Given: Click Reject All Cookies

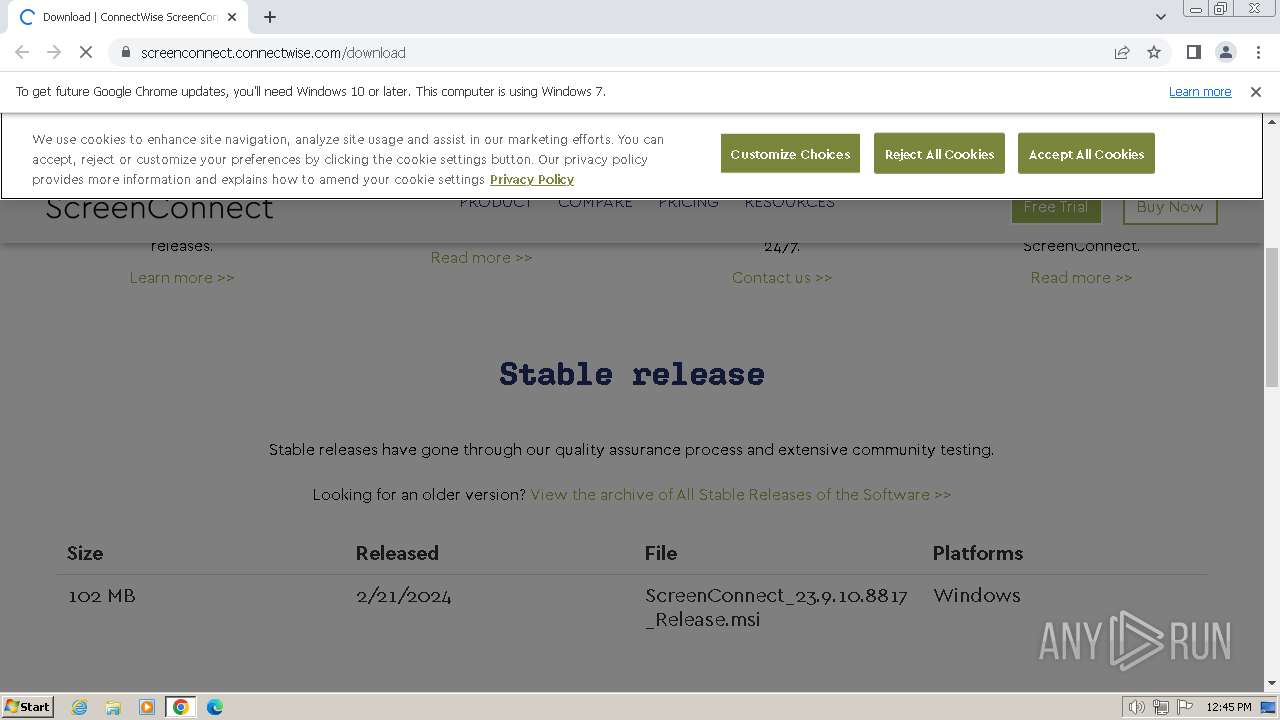Looking at the screenshot, I should [939, 154].
